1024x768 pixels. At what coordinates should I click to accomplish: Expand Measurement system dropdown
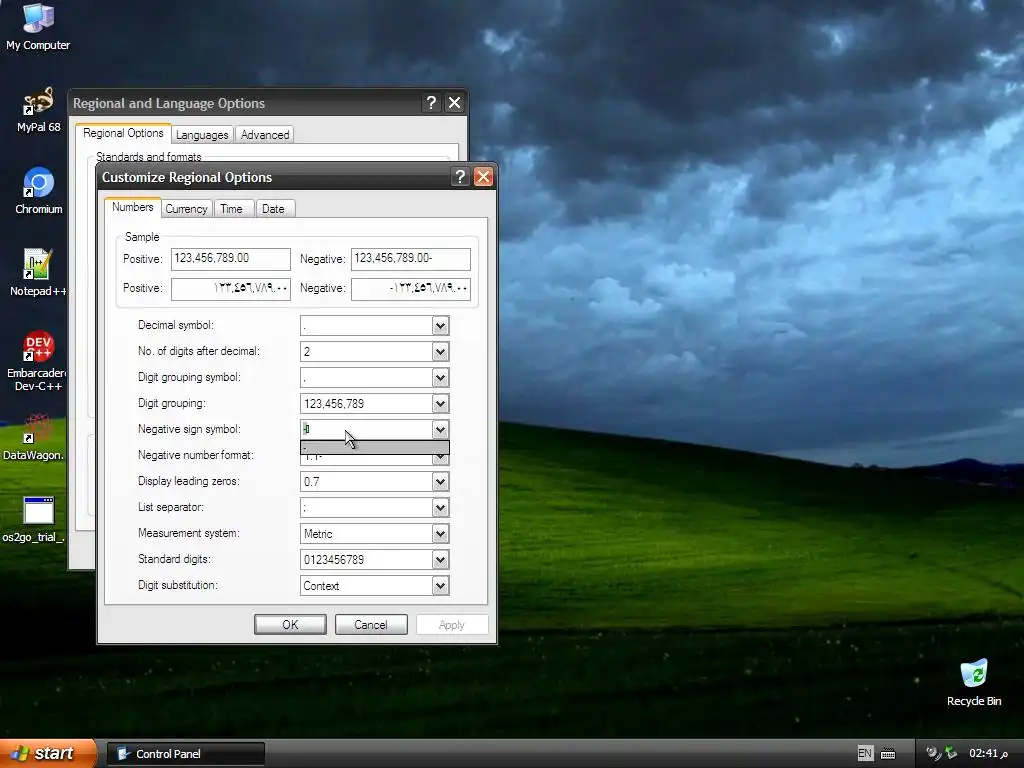(x=440, y=534)
